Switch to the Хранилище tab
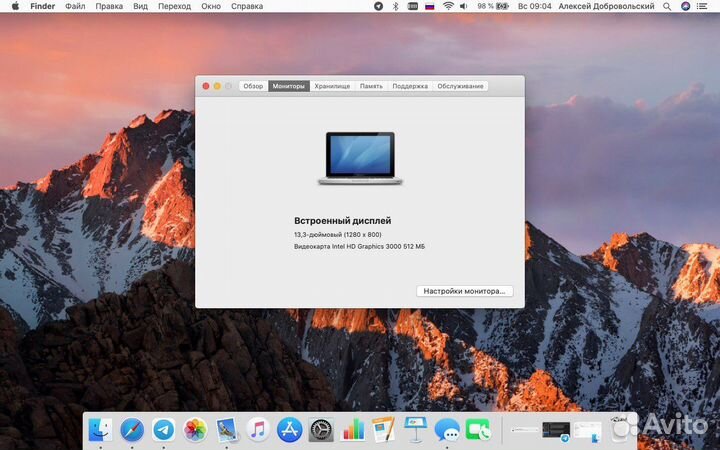 pyautogui.click(x=332, y=86)
